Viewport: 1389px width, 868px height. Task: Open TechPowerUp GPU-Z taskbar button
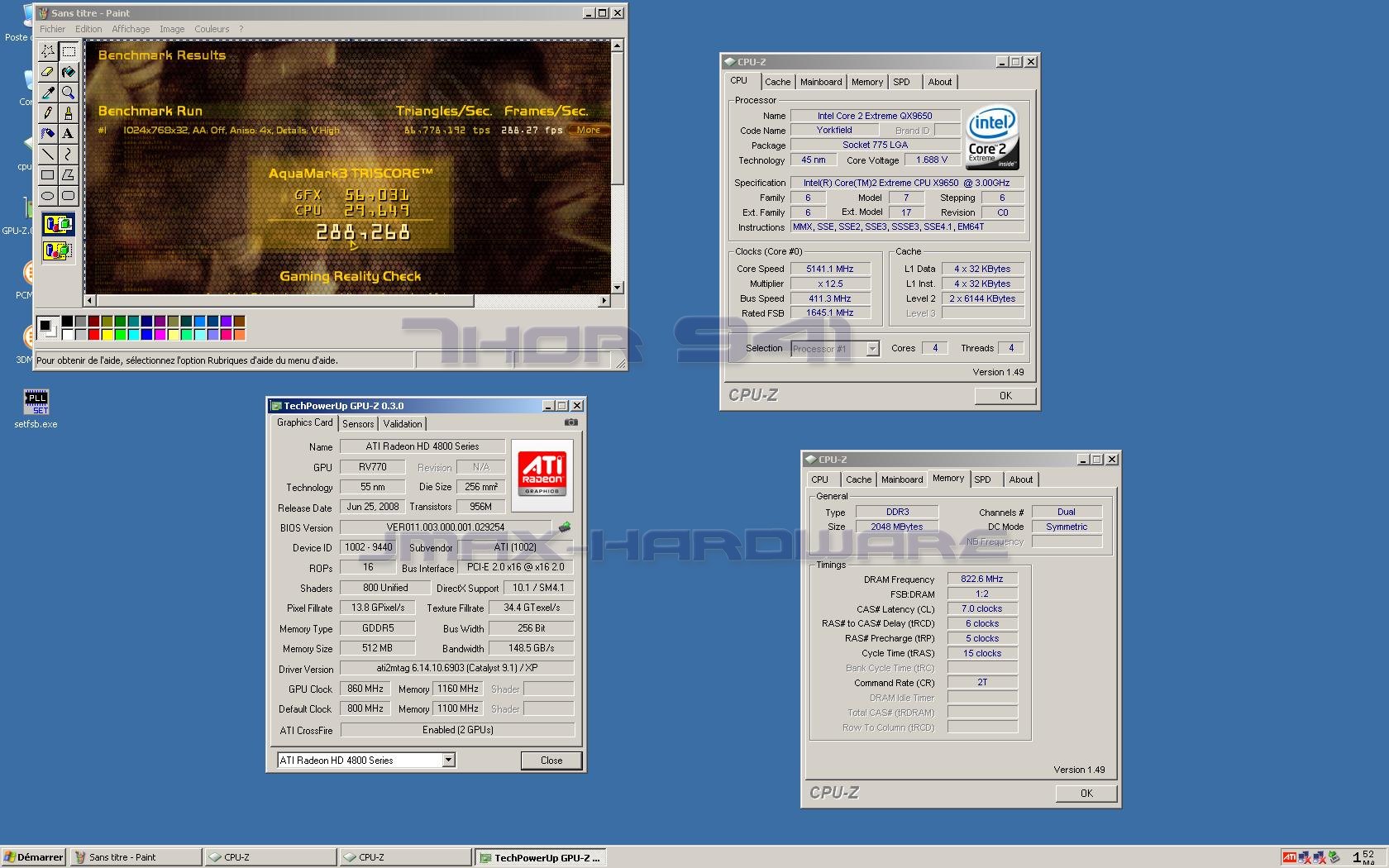tap(541, 857)
